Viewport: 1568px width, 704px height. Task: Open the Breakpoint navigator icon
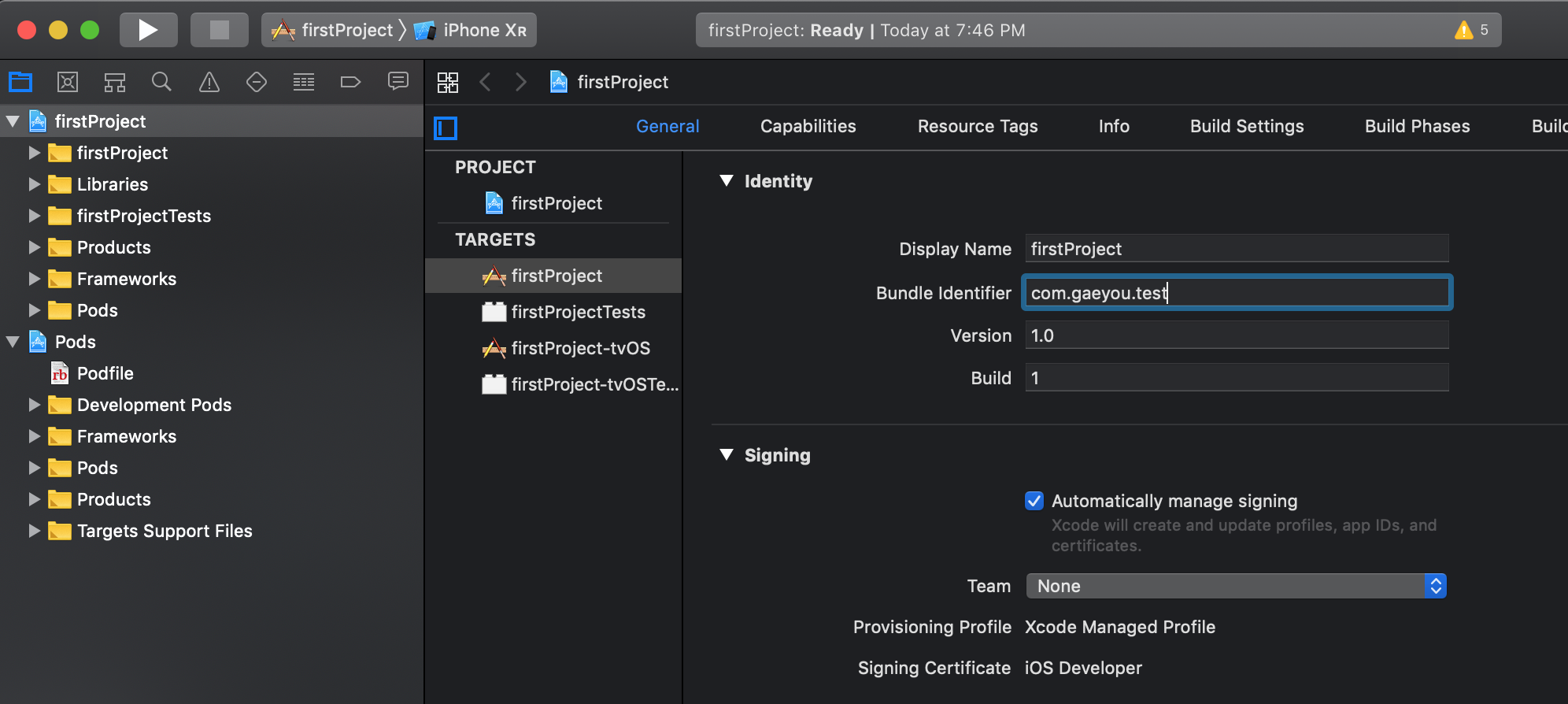tap(350, 82)
